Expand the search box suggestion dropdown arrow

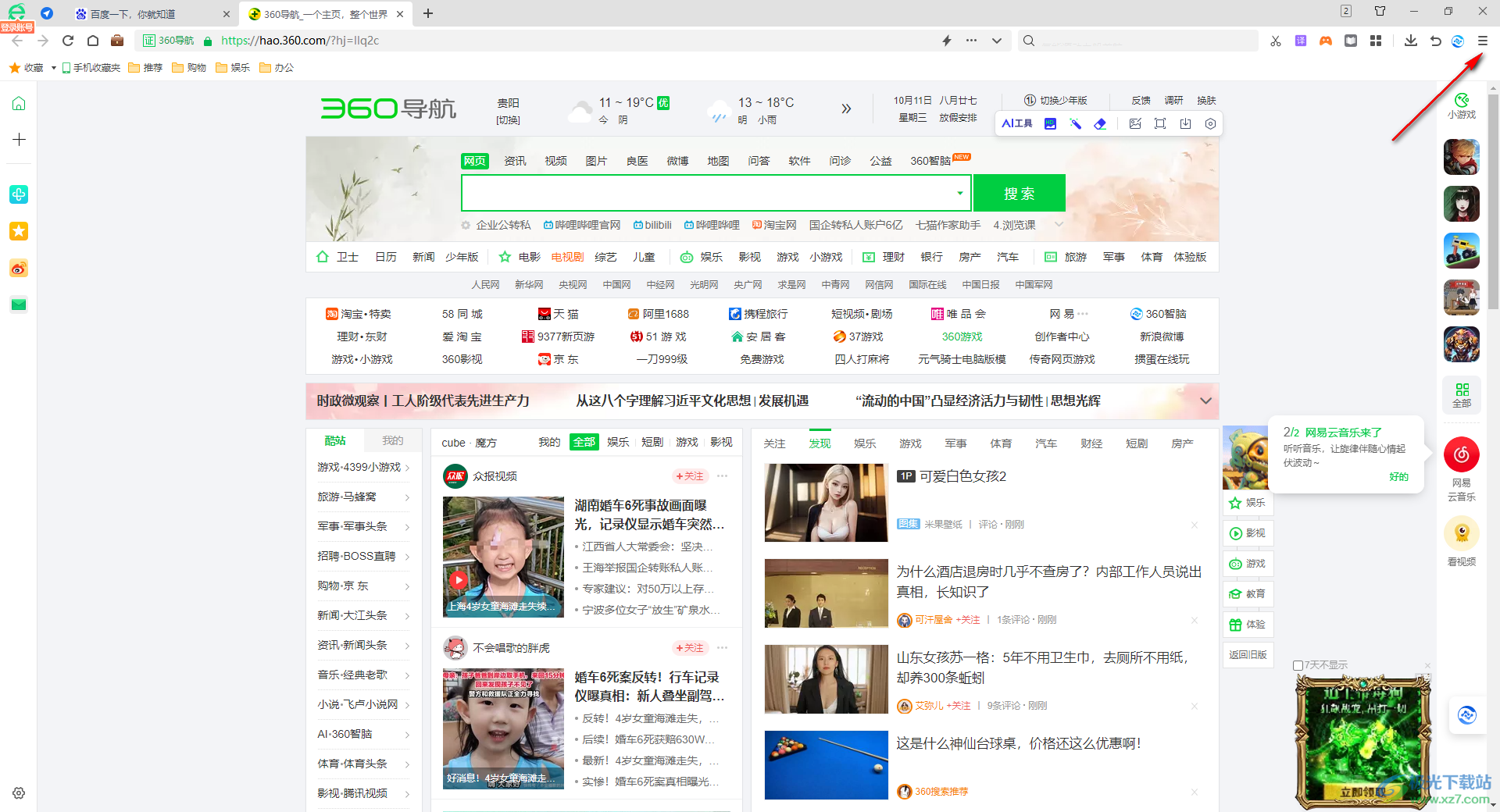[x=960, y=193]
